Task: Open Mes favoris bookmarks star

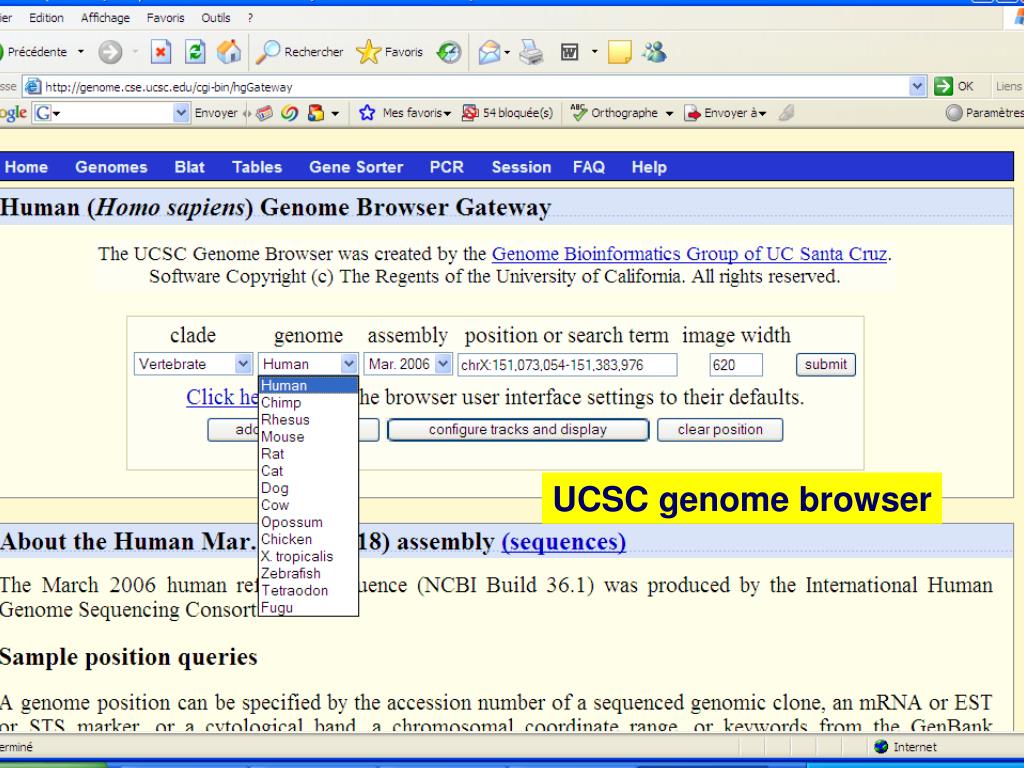Action: tap(405, 113)
